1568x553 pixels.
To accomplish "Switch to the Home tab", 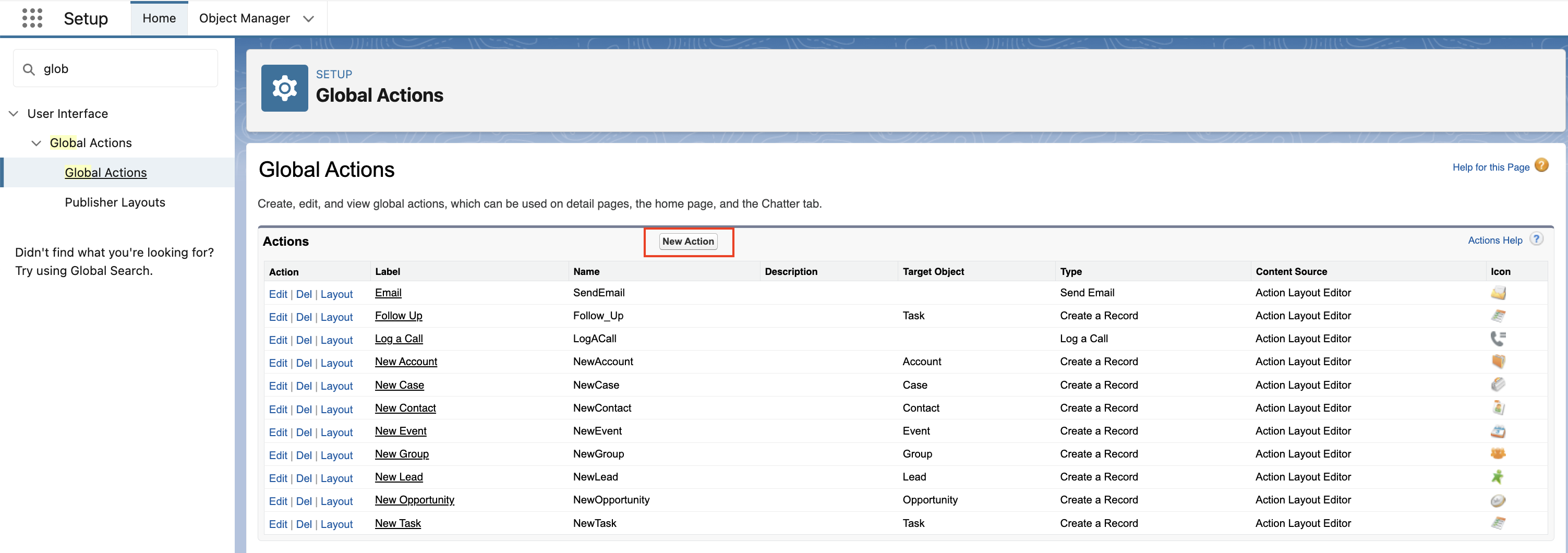I will pyautogui.click(x=159, y=18).
